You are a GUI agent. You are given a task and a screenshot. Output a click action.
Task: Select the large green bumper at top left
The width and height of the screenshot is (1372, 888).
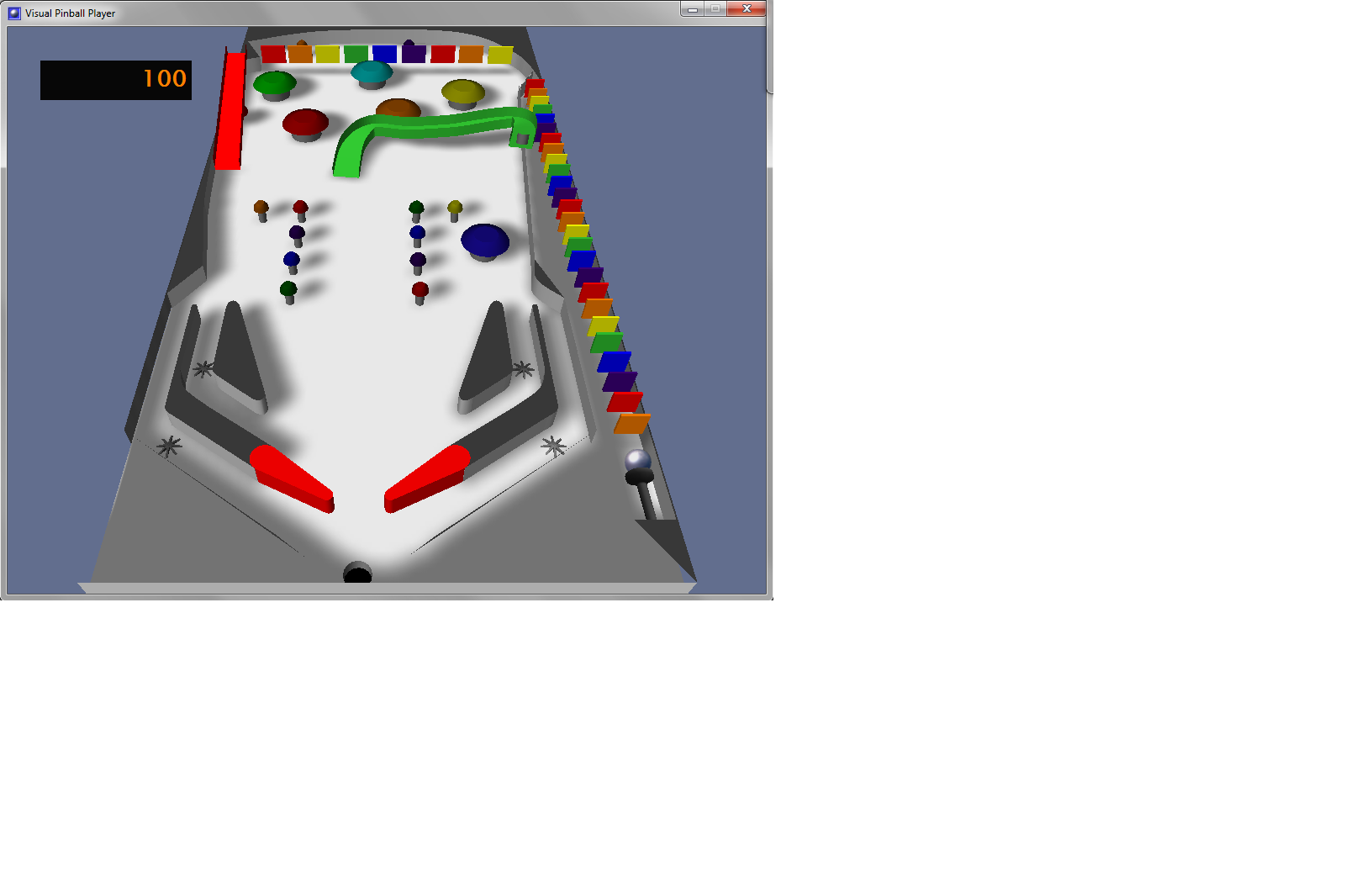(x=275, y=83)
